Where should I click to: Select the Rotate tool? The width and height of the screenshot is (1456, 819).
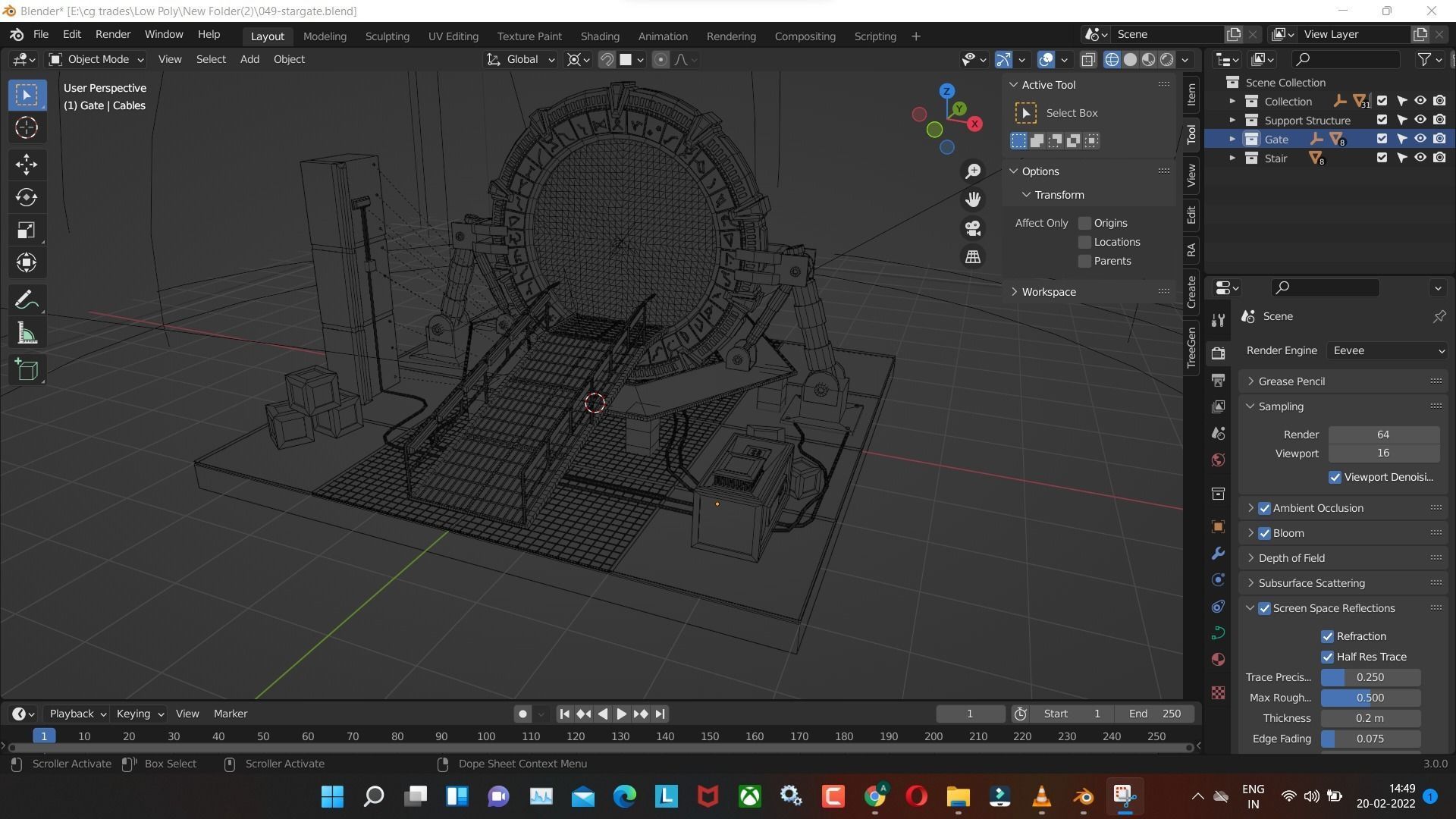click(x=26, y=198)
